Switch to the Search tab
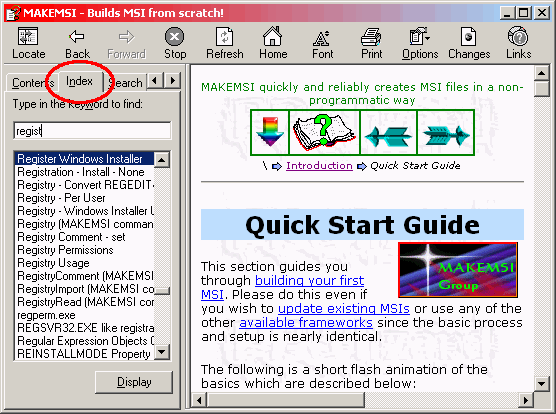Viewport: 556px width, 414px height. tap(126, 83)
